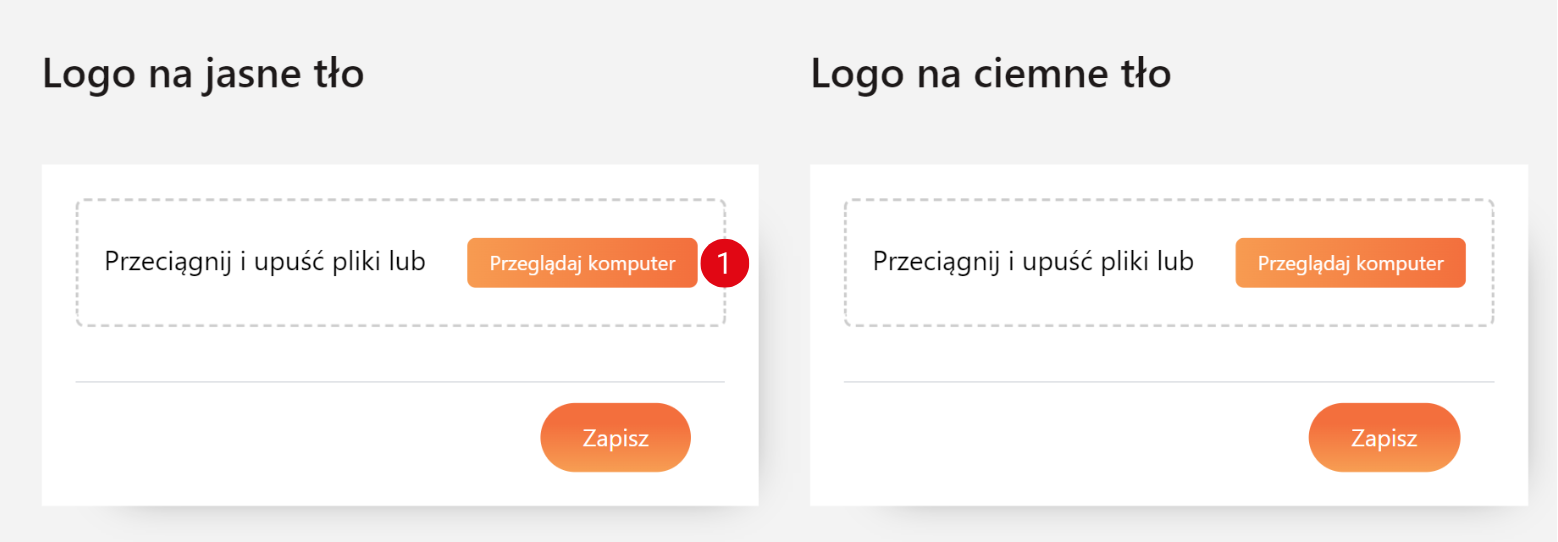Click 'Przeciągnij i upuść pliki lub' in the light-logo card
The image size is (1558, 542).
click(265, 262)
